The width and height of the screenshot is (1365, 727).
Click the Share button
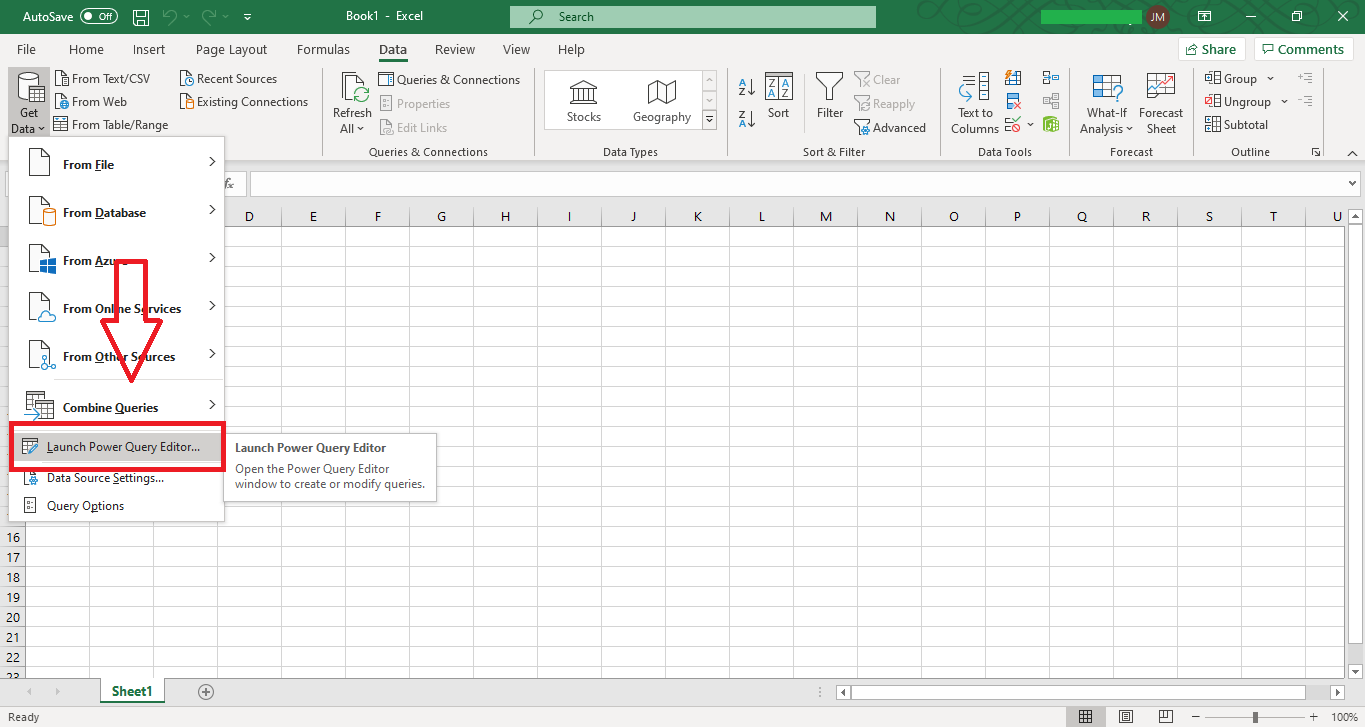coord(1210,49)
